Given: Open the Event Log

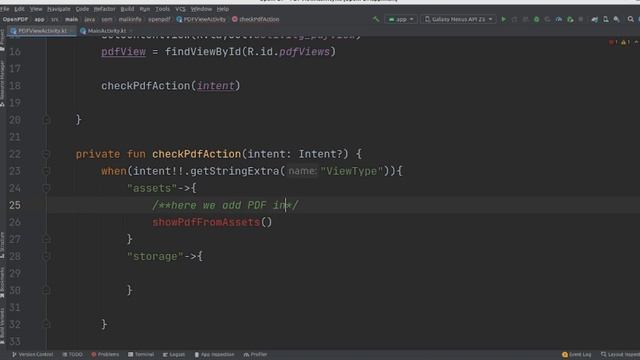Looking at the screenshot, I should pos(576,354).
